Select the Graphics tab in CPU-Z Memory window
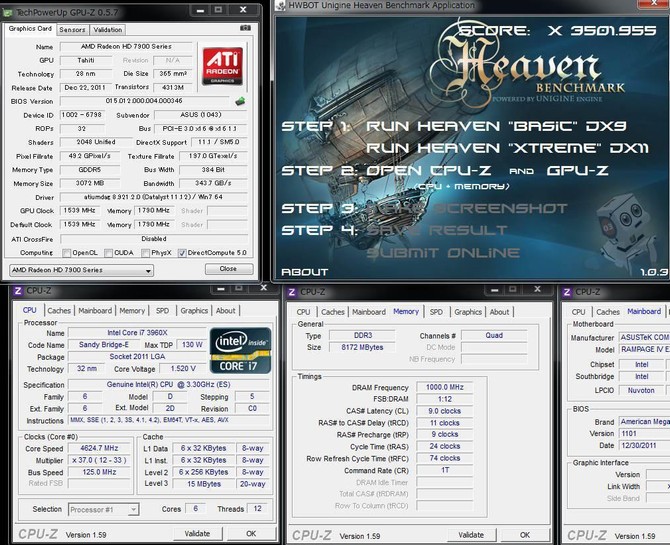This screenshot has height=545, width=670. click(468, 312)
